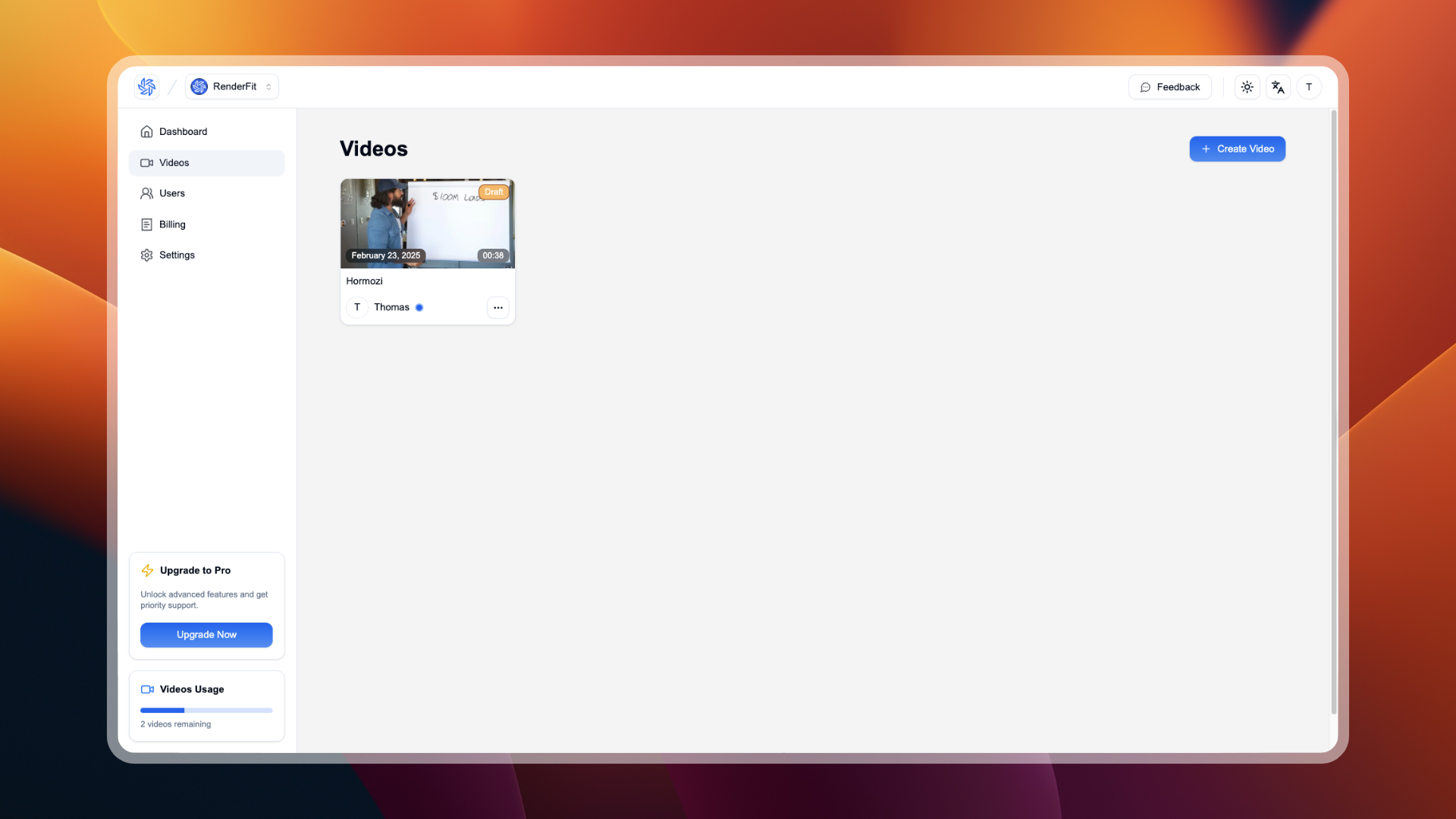The width and height of the screenshot is (1456, 819).
Task: Open Billing from the sidebar
Action: pos(172,224)
